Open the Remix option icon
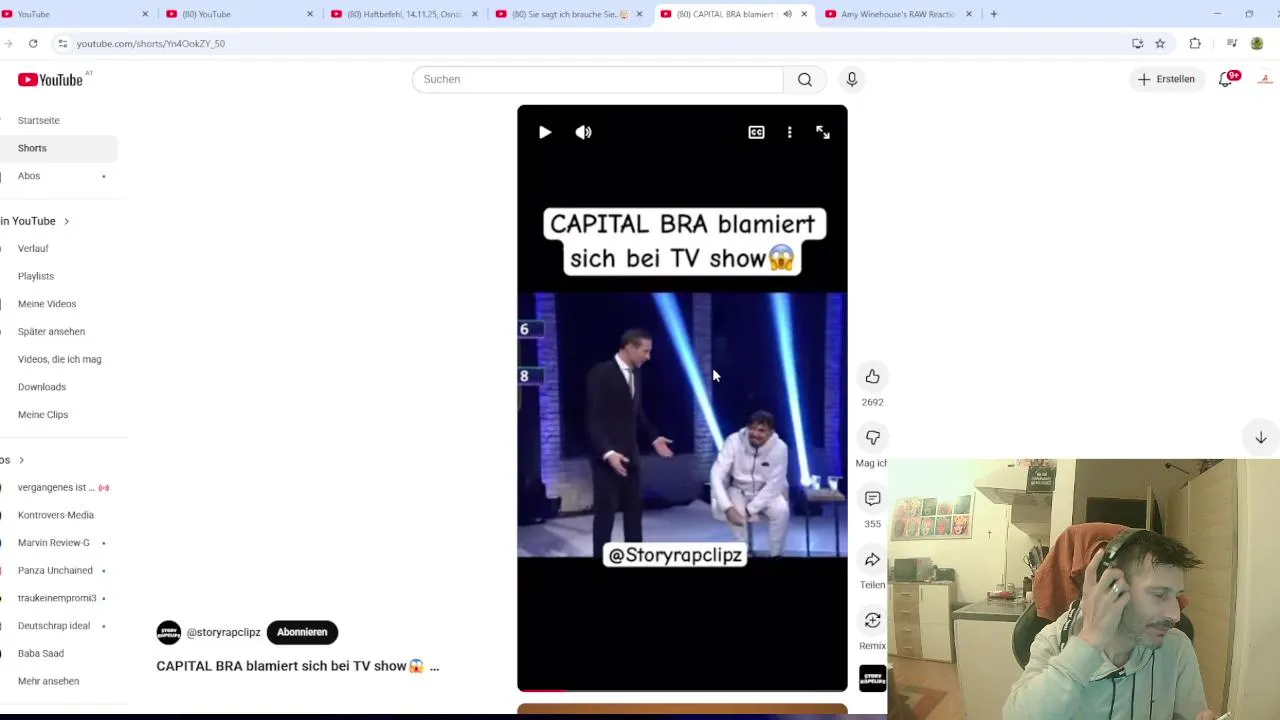 tap(873, 620)
